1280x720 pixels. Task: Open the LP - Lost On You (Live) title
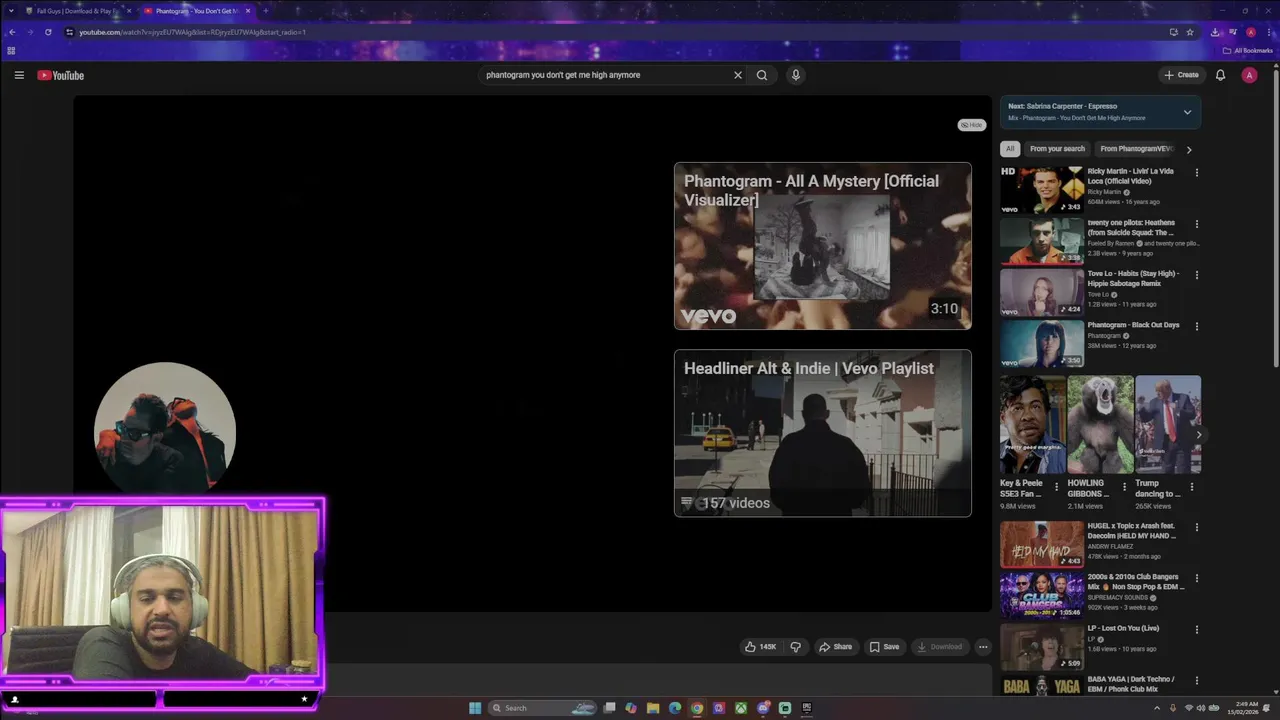pos(1123,628)
